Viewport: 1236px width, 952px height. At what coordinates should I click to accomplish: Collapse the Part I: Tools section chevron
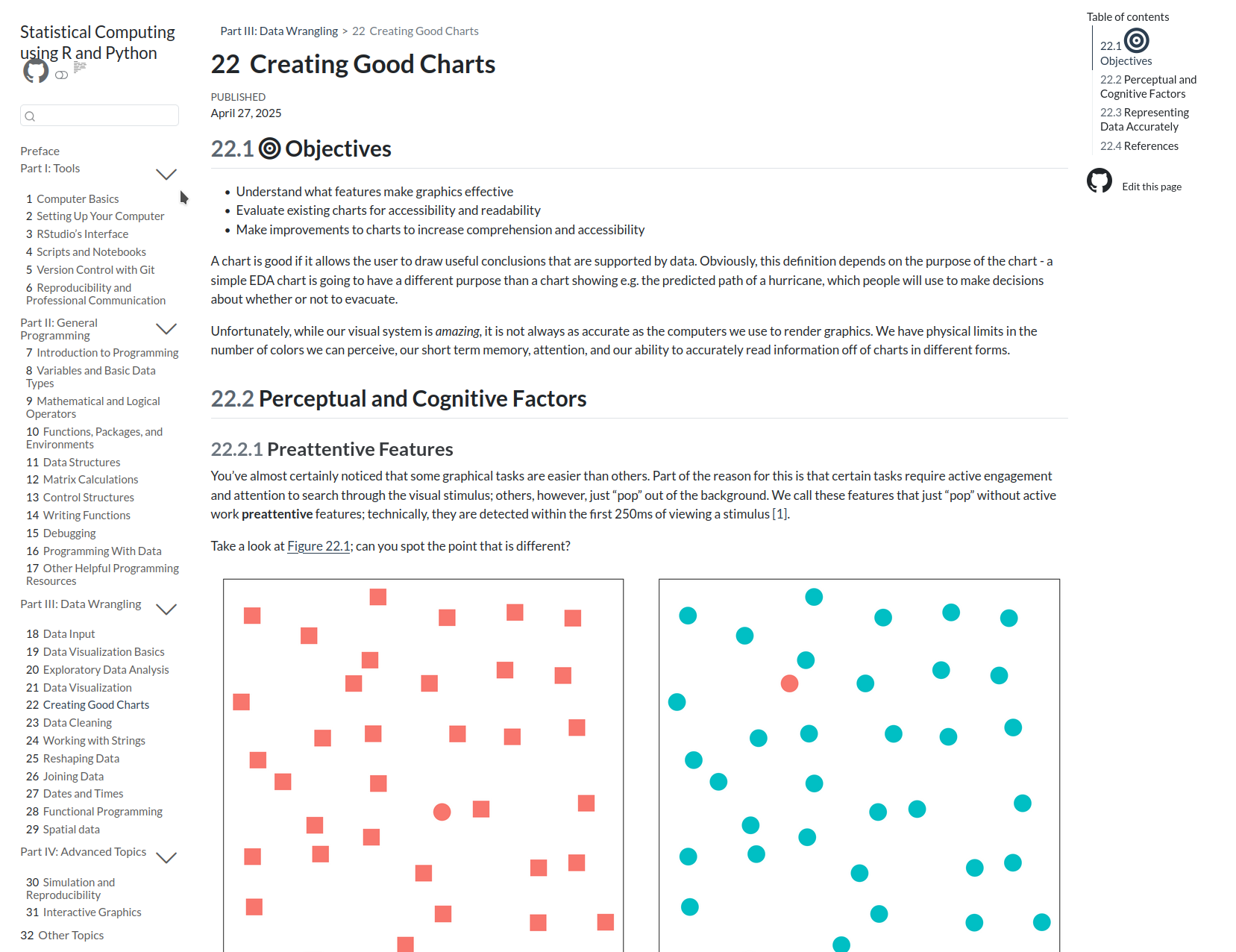tap(166, 173)
